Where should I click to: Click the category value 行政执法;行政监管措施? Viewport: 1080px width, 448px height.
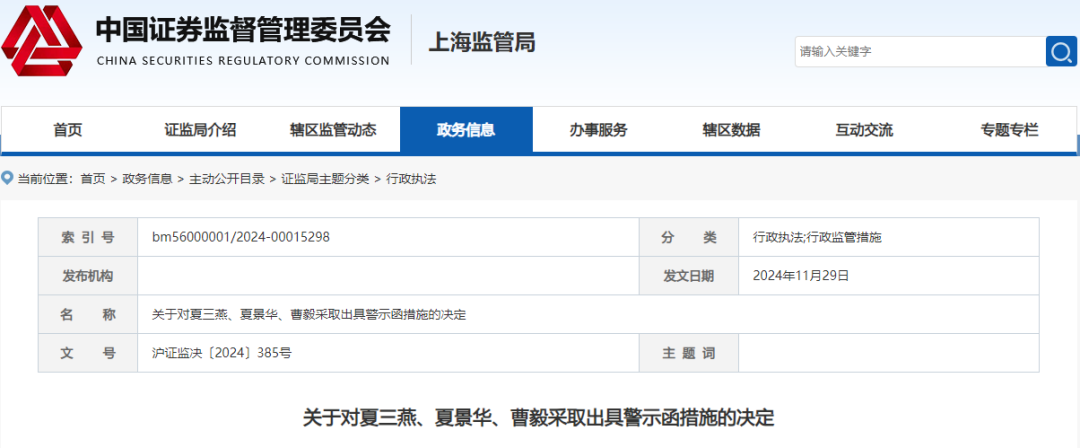click(x=818, y=238)
